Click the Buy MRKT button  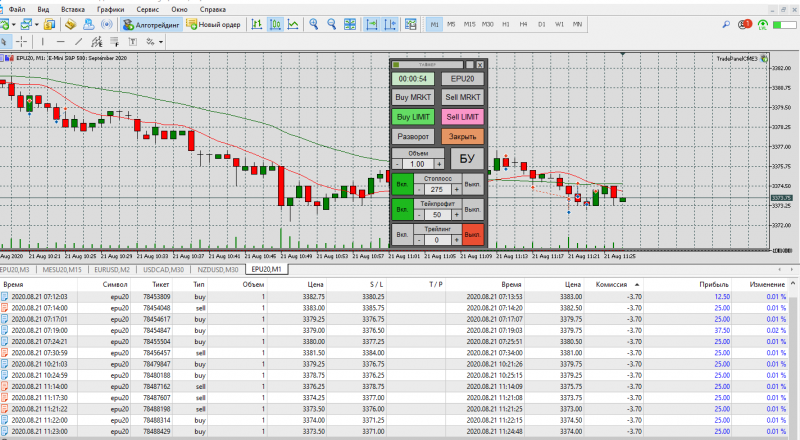[x=413, y=97]
